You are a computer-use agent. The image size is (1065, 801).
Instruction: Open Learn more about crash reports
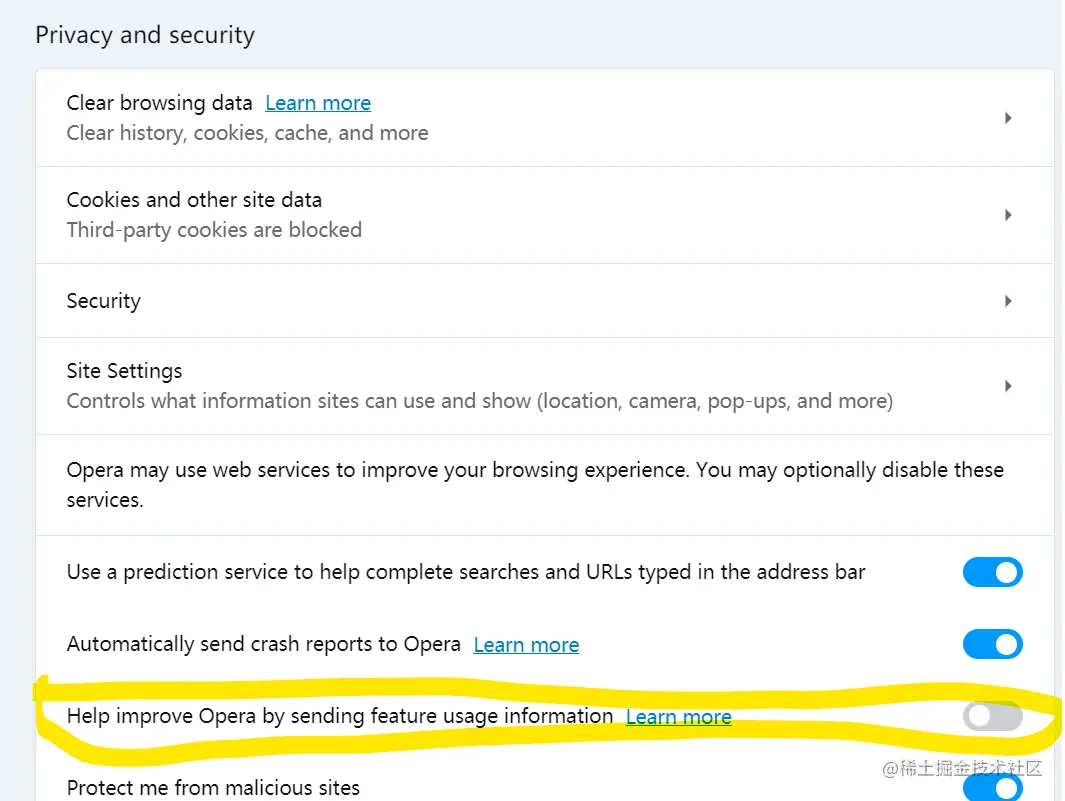(526, 645)
